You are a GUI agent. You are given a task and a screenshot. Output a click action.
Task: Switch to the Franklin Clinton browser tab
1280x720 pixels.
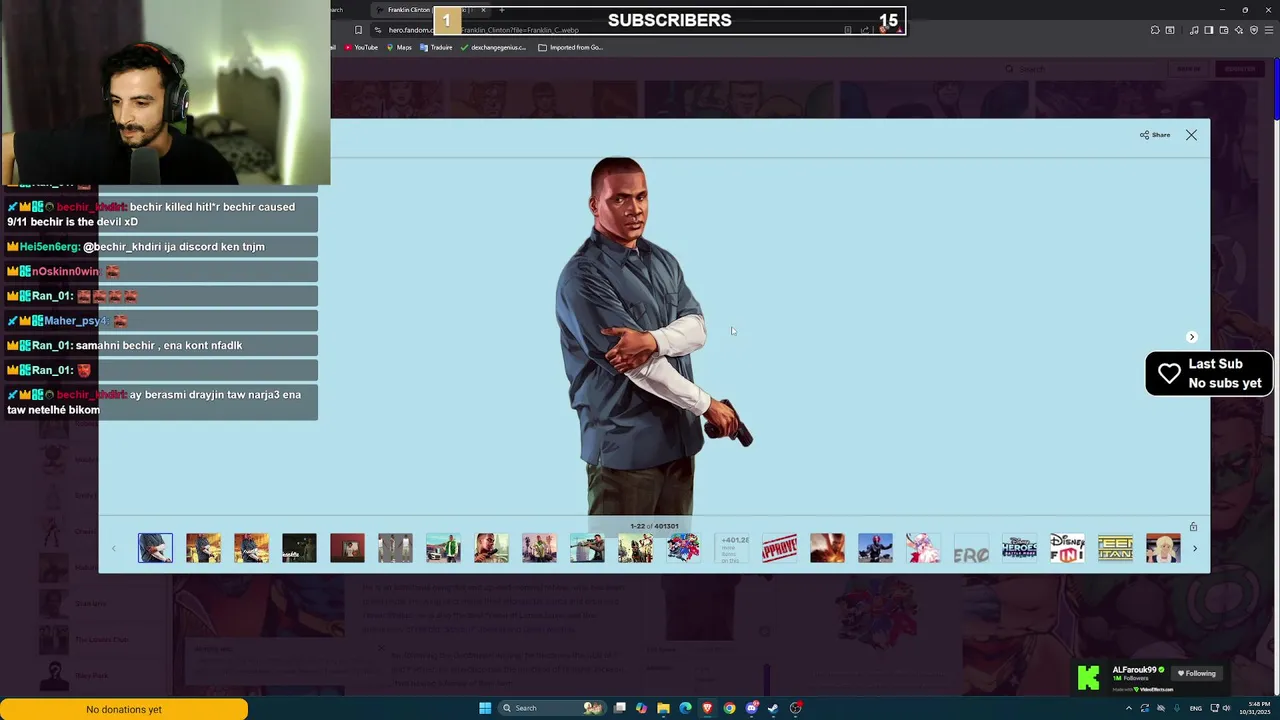(430, 10)
